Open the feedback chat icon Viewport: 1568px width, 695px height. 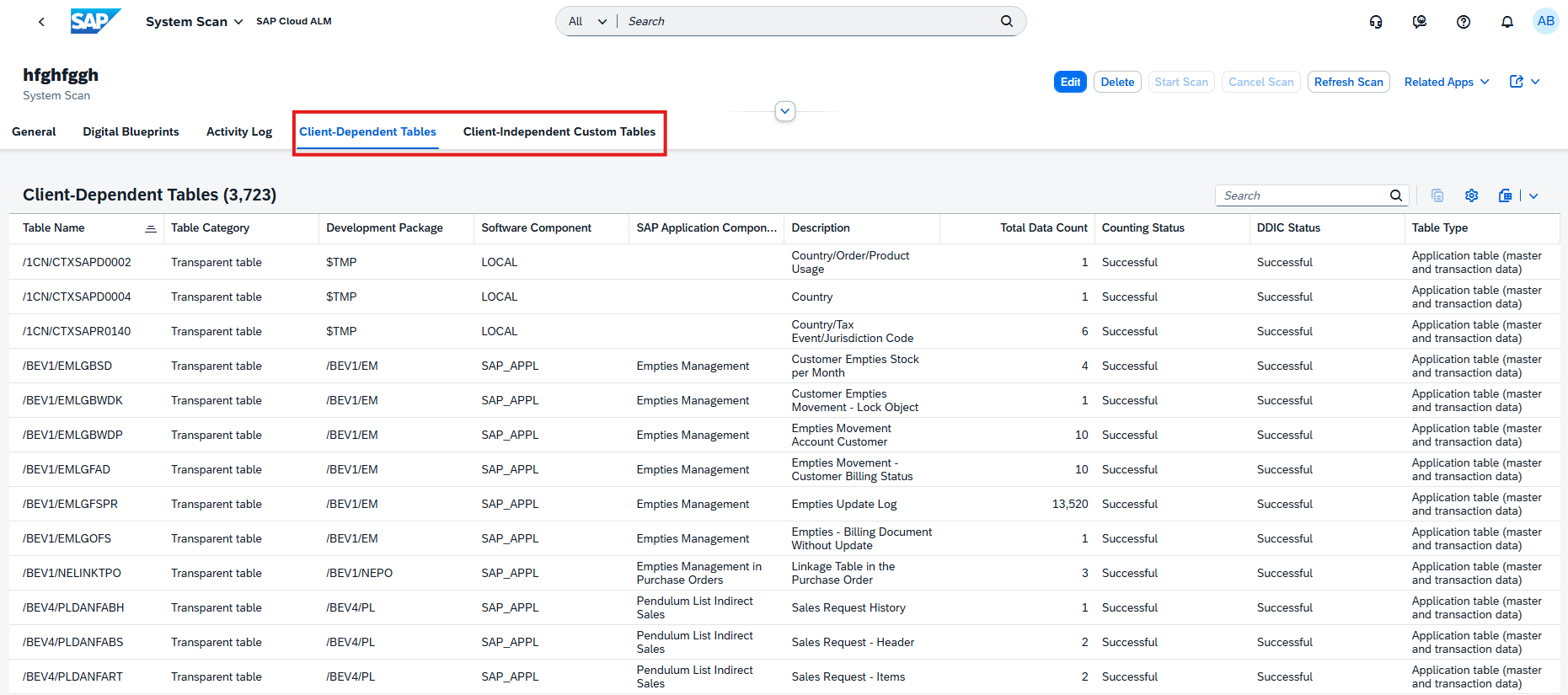(1420, 22)
